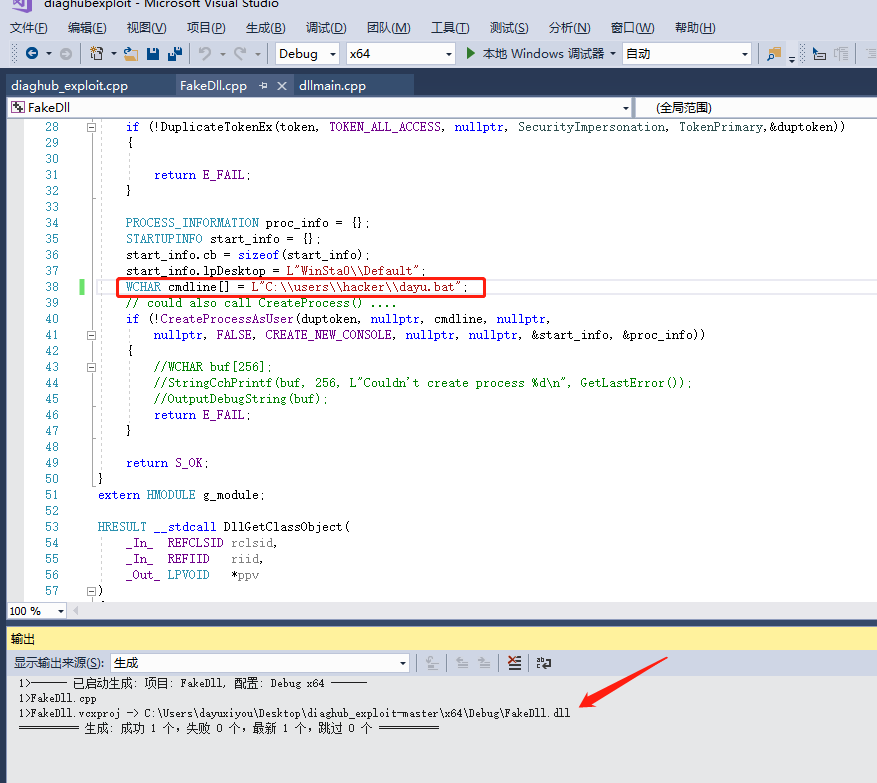Open the 调试(D) menu

pos(326,27)
